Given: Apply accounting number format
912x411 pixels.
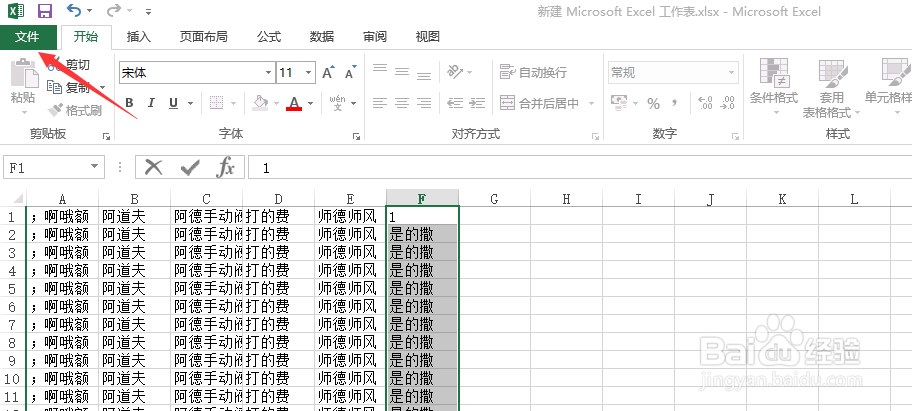Looking at the screenshot, I should pyautogui.click(x=618, y=103).
